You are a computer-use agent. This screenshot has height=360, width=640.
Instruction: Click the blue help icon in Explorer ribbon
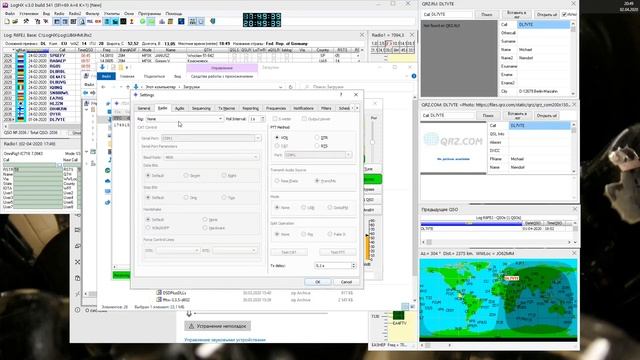click(413, 76)
